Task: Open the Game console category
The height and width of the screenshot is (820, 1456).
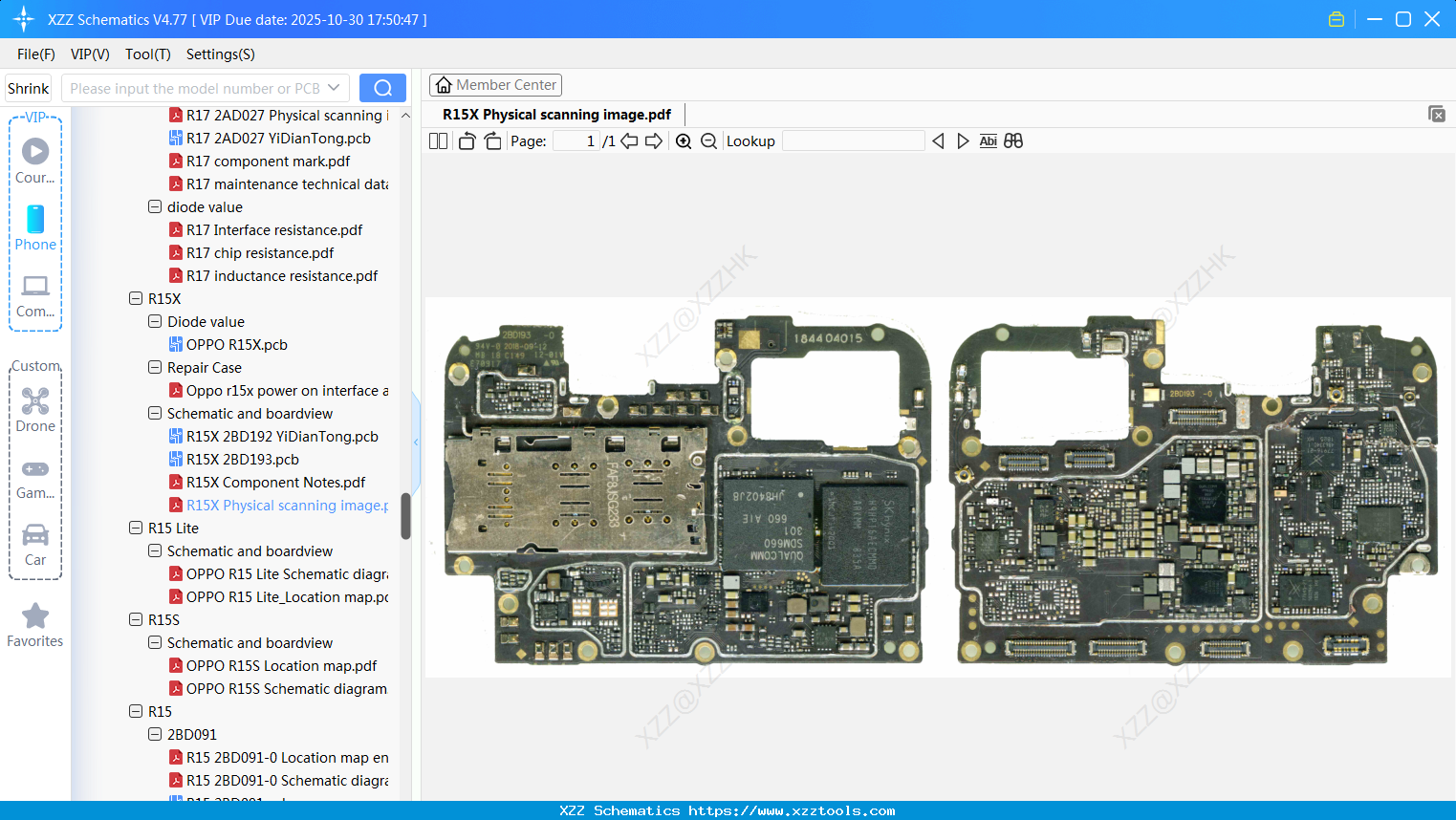Action: click(x=35, y=478)
